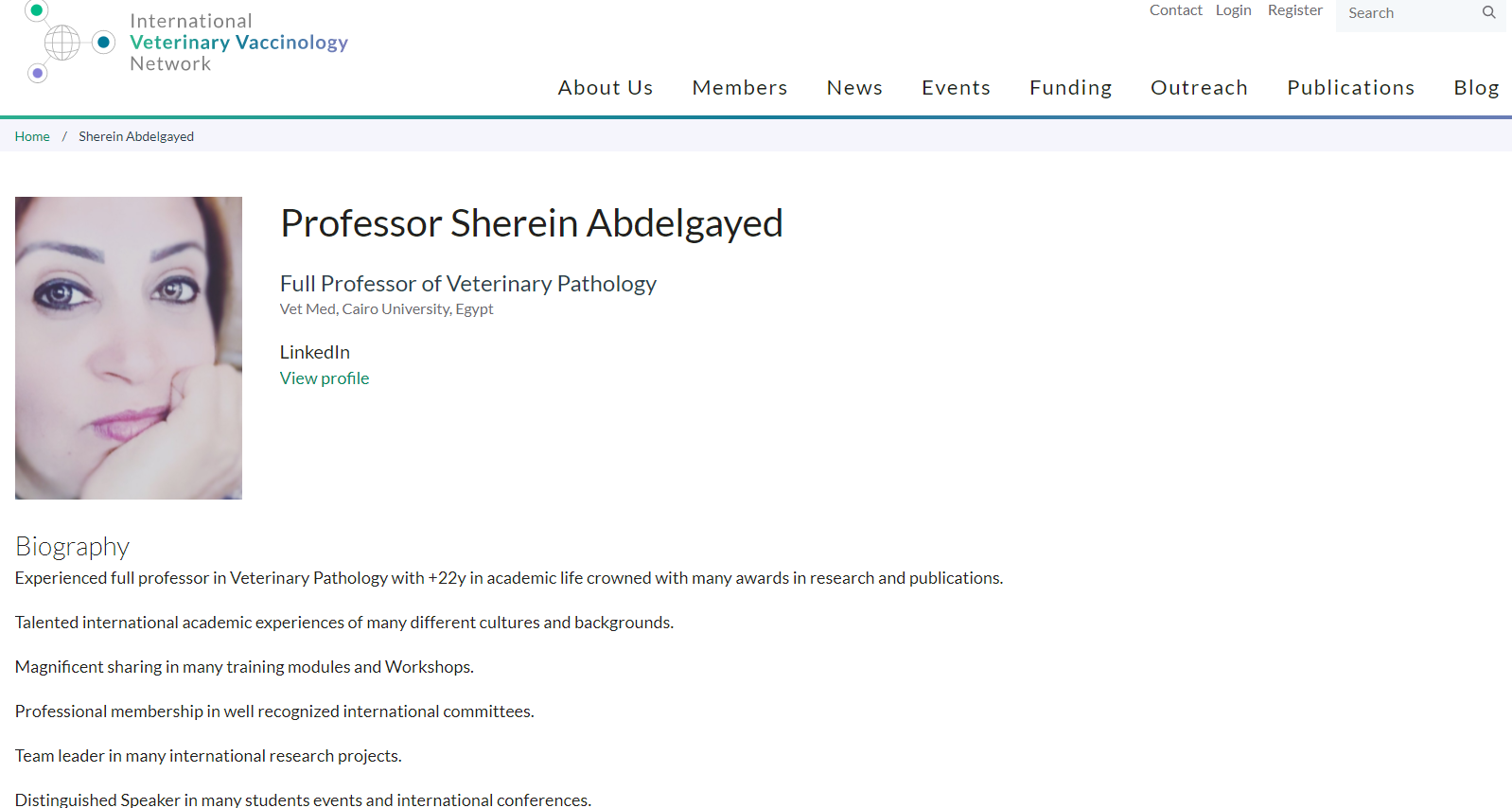Open the Outreach menu
Viewport: 1512px width, 808px height.
pos(1199,88)
